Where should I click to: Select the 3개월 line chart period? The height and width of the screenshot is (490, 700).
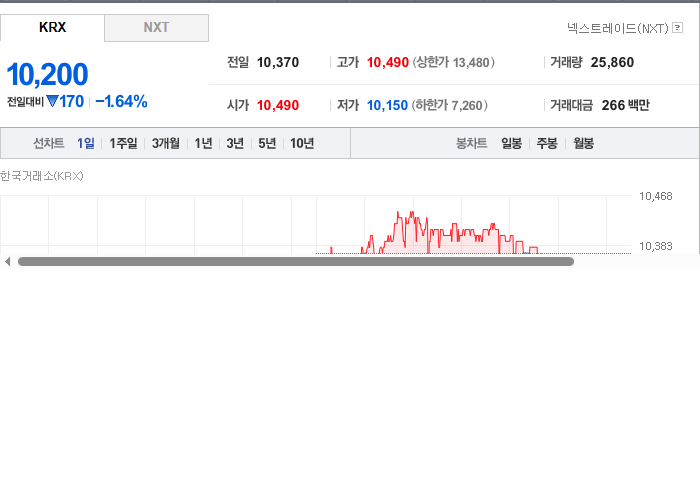coord(166,143)
